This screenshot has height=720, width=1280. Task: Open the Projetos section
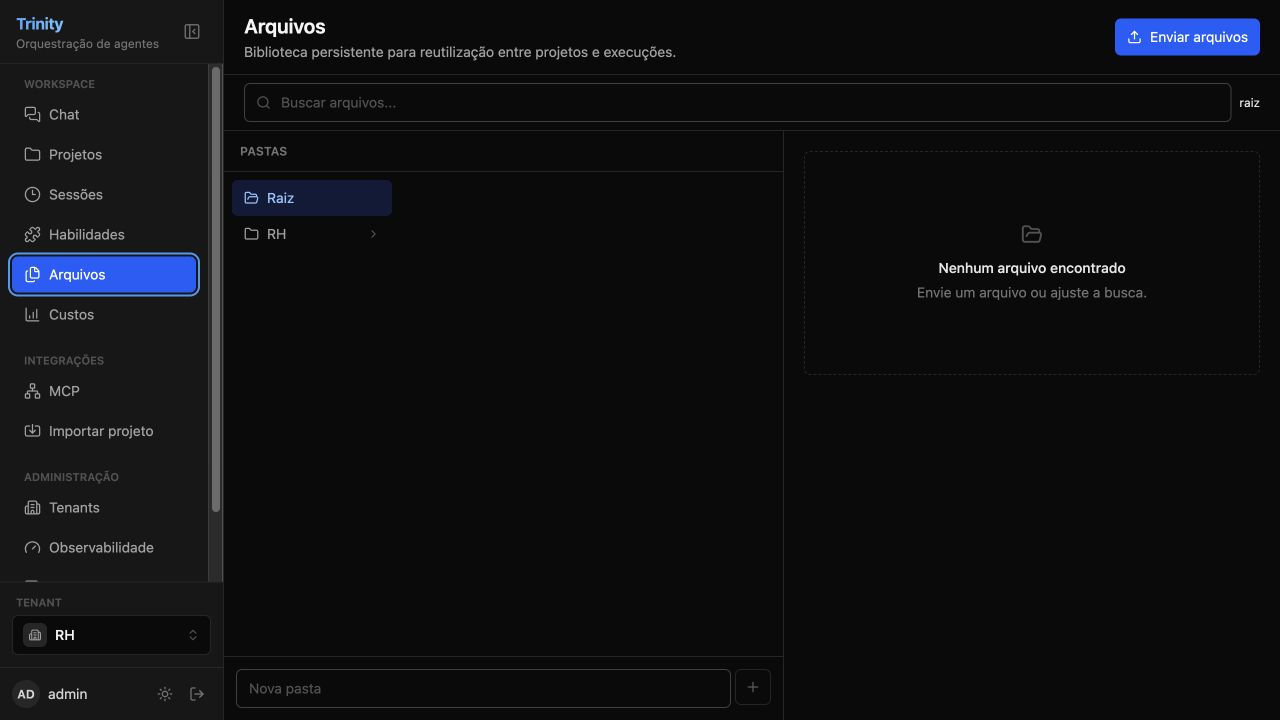[104, 155]
